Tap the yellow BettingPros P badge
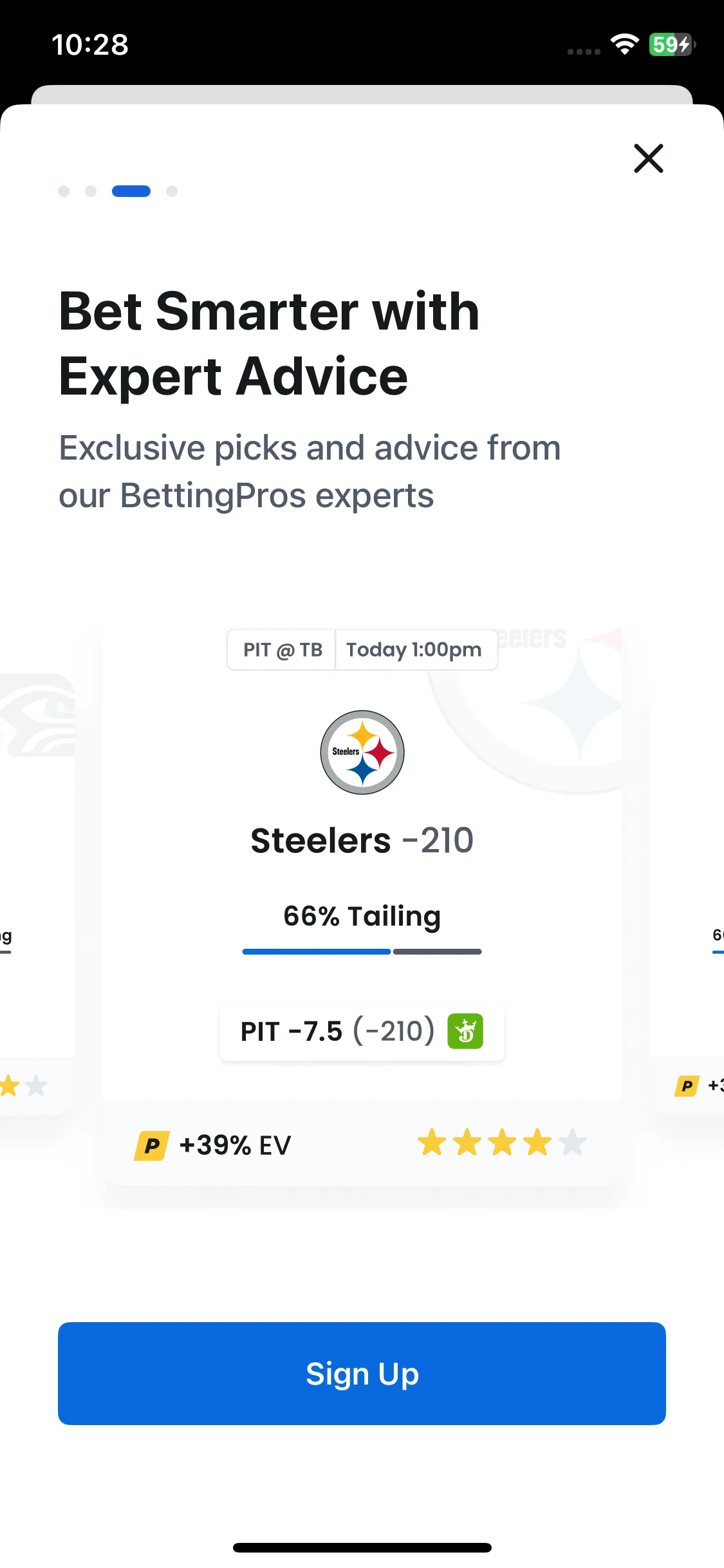 (151, 1146)
